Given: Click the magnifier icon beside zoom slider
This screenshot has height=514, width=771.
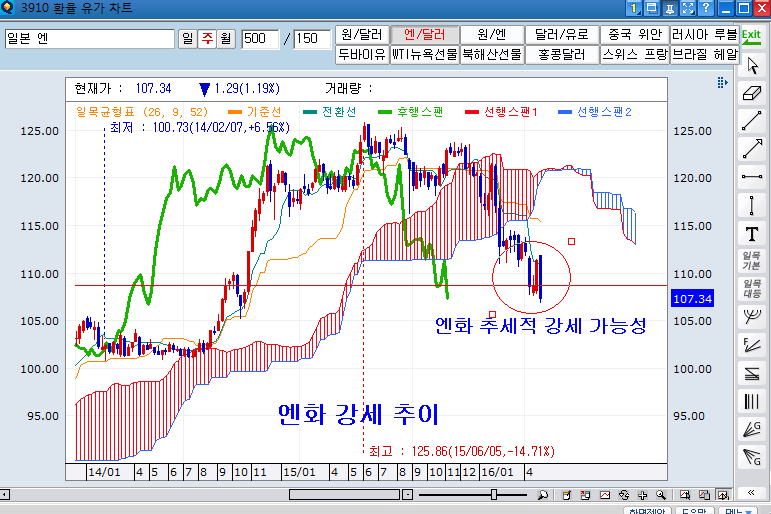Looking at the screenshot, I should (542, 495).
